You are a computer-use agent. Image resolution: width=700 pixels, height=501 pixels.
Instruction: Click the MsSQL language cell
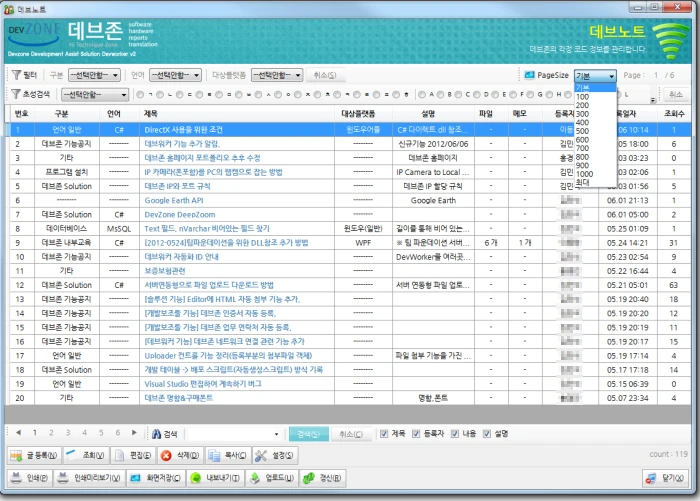[119, 229]
